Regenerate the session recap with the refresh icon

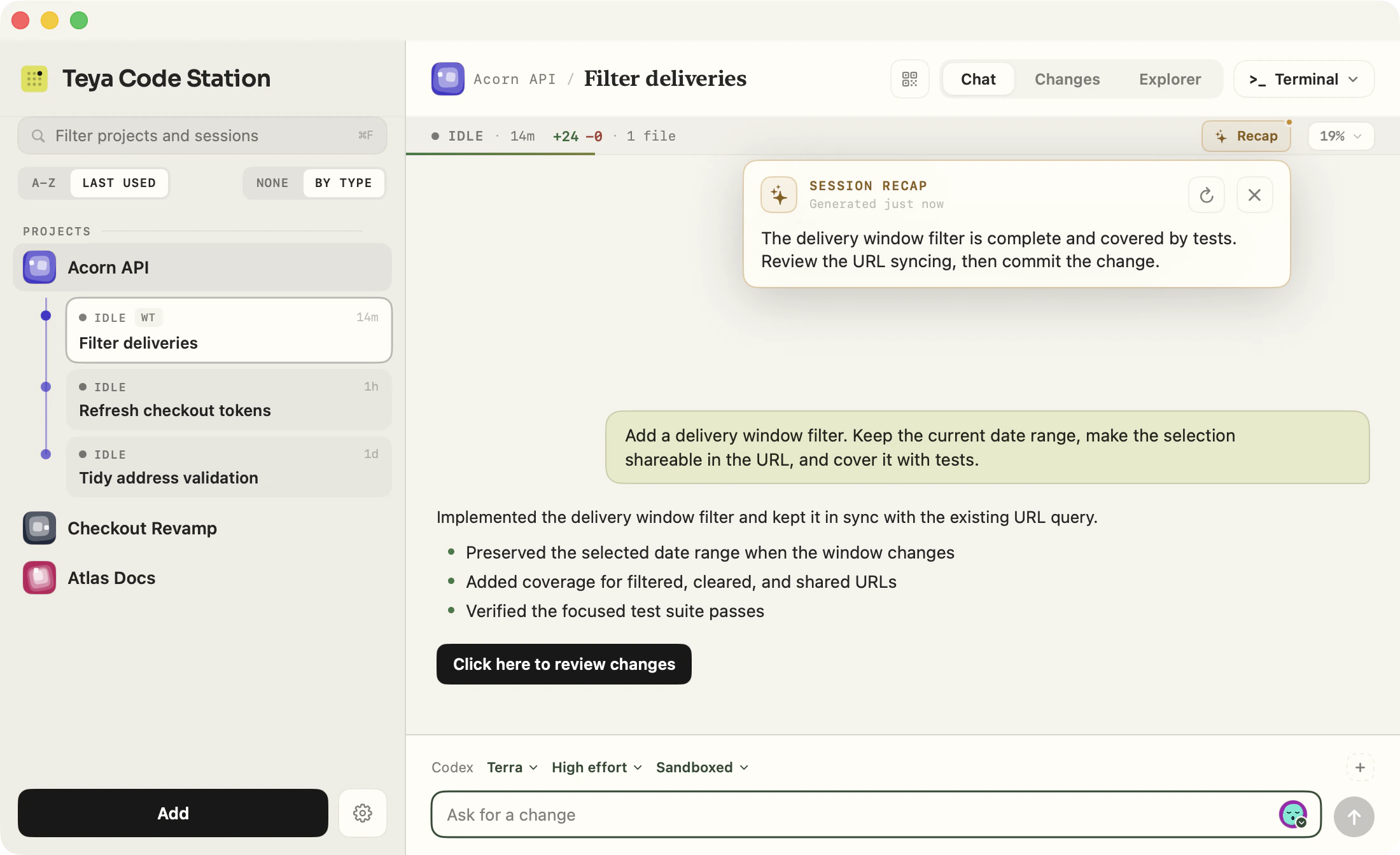pyautogui.click(x=1207, y=195)
